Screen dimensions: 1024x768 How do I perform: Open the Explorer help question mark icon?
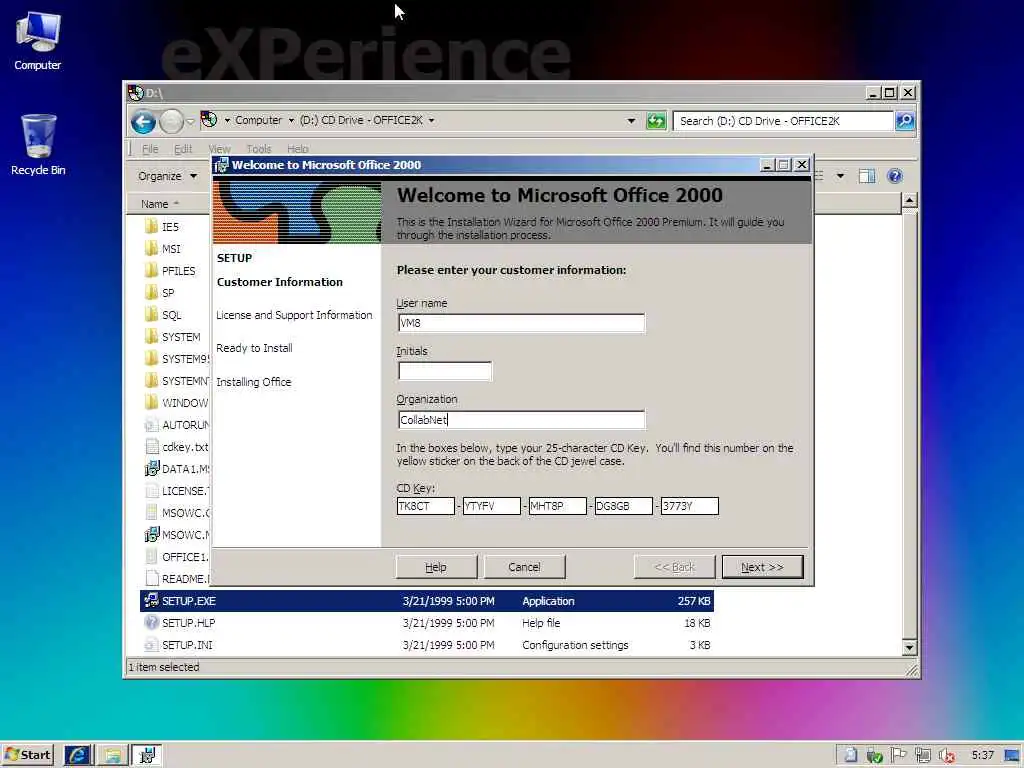(x=895, y=176)
